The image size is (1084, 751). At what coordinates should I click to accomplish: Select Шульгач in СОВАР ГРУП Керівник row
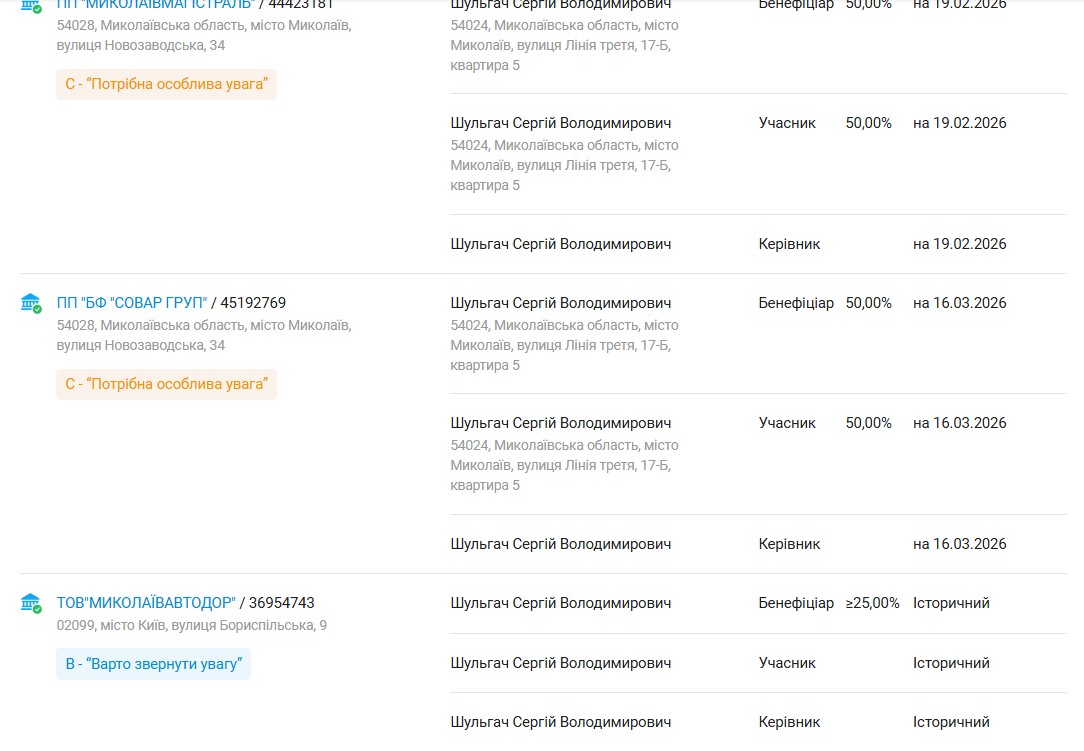[560, 544]
